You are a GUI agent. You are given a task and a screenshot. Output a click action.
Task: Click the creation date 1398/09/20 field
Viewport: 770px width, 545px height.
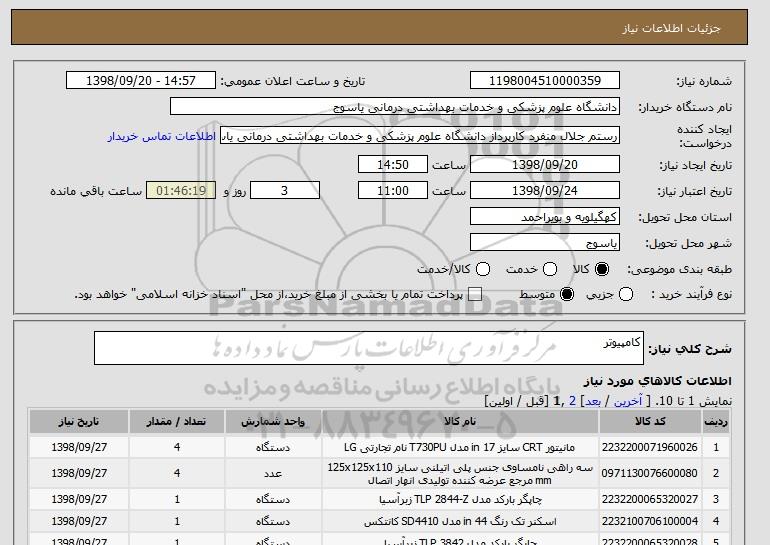[545, 164]
